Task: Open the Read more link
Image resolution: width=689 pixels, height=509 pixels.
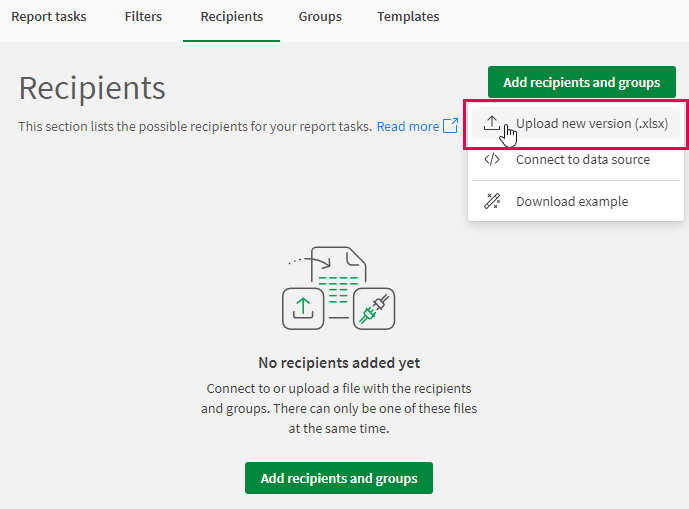Action: coord(407,127)
